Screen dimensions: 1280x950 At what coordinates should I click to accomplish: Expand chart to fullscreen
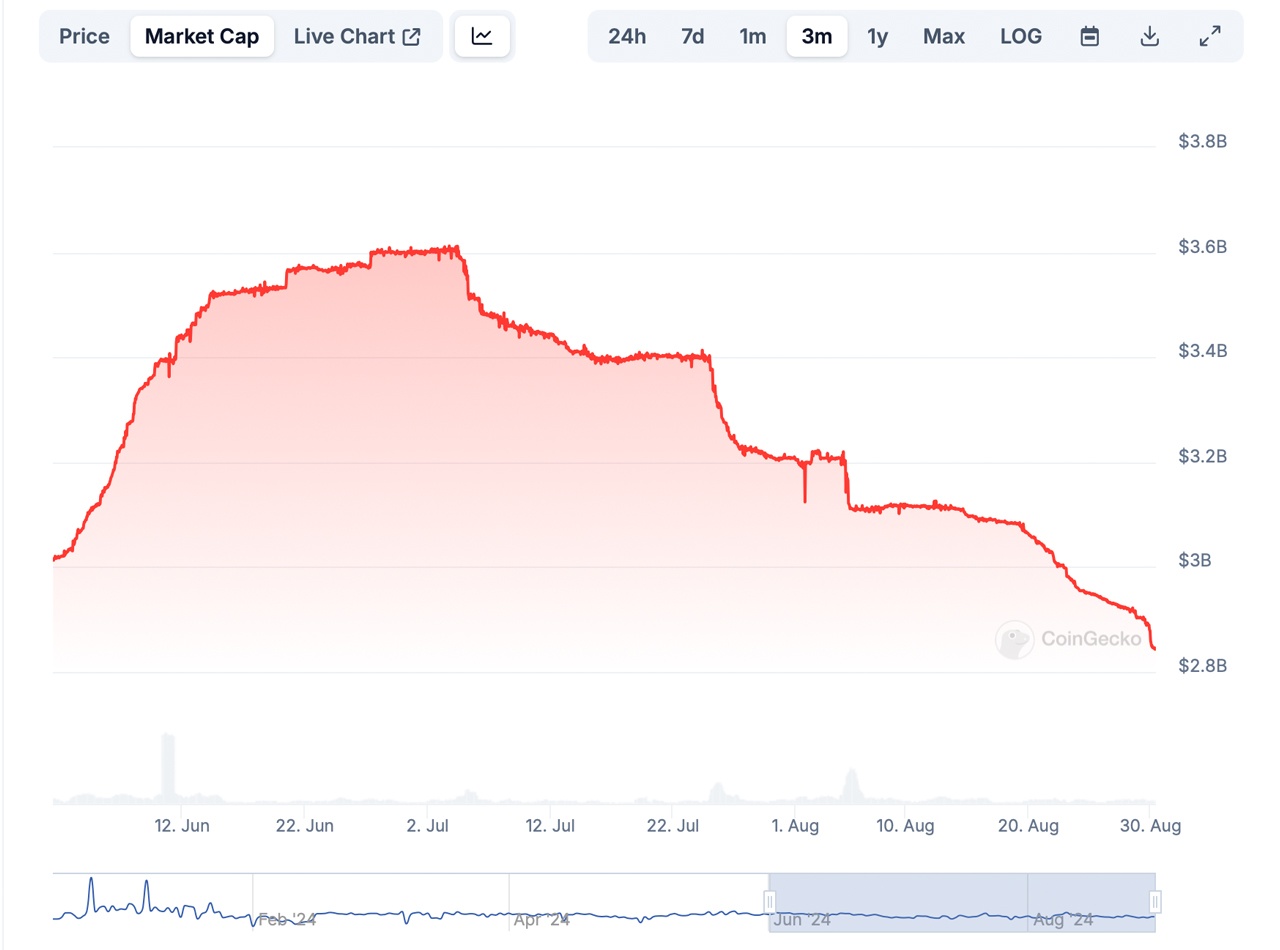point(1210,37)
